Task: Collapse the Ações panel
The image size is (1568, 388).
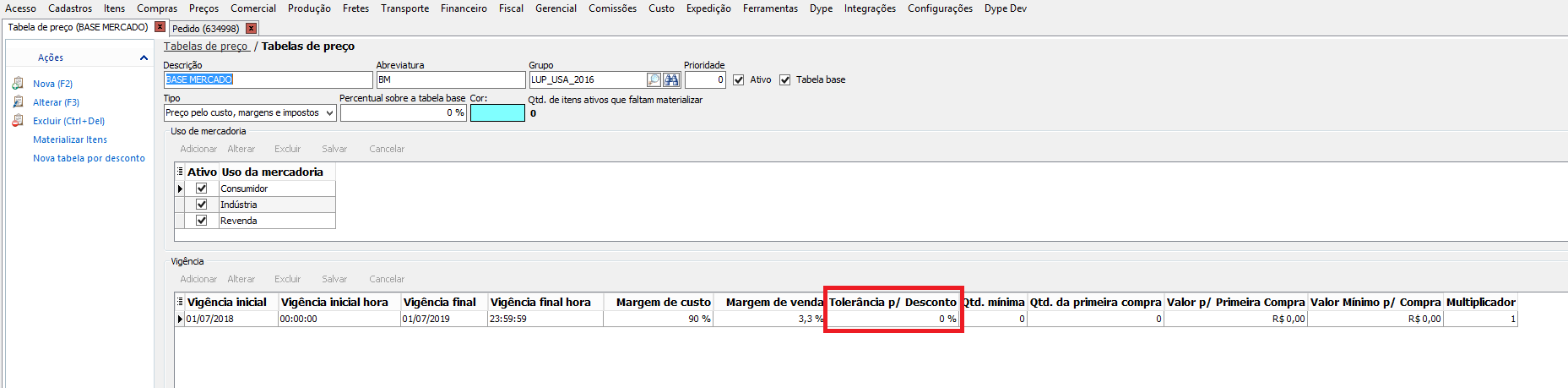Action: tap(144, 57)
